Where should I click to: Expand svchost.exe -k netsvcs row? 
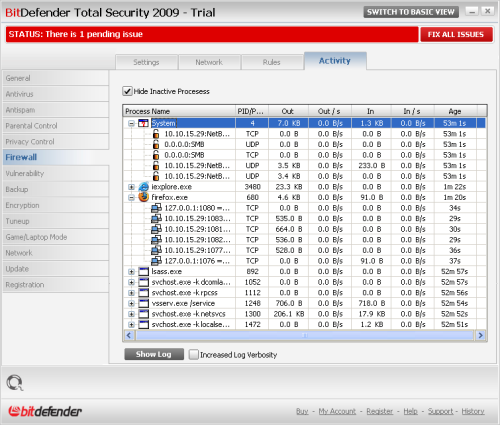131,314
